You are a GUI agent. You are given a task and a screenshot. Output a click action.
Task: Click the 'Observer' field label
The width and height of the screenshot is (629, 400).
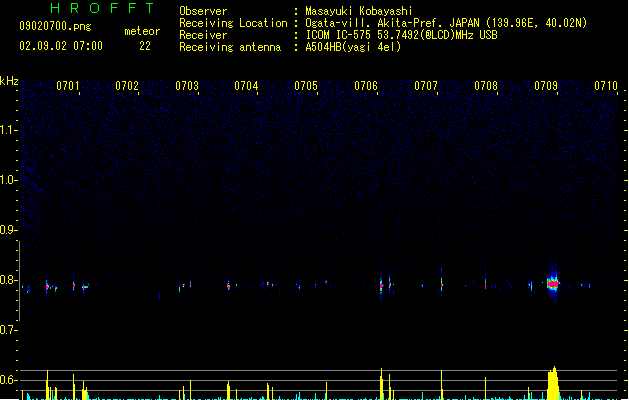203,11
